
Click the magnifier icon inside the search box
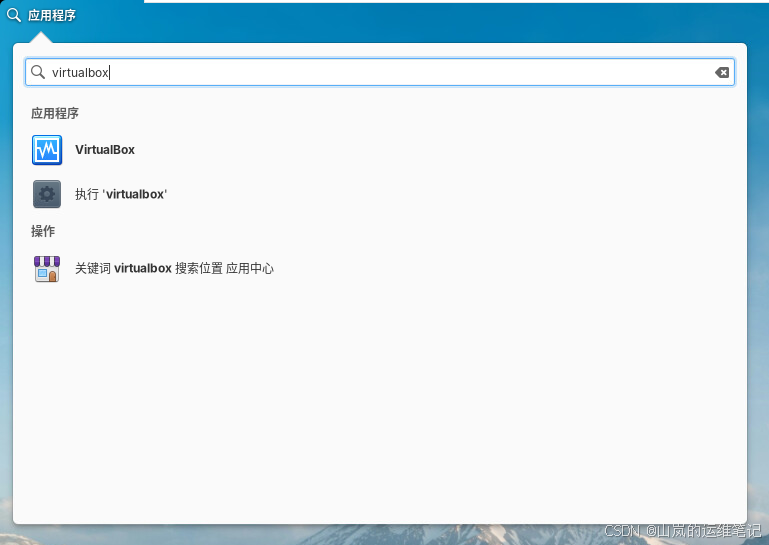coord(38,72)
